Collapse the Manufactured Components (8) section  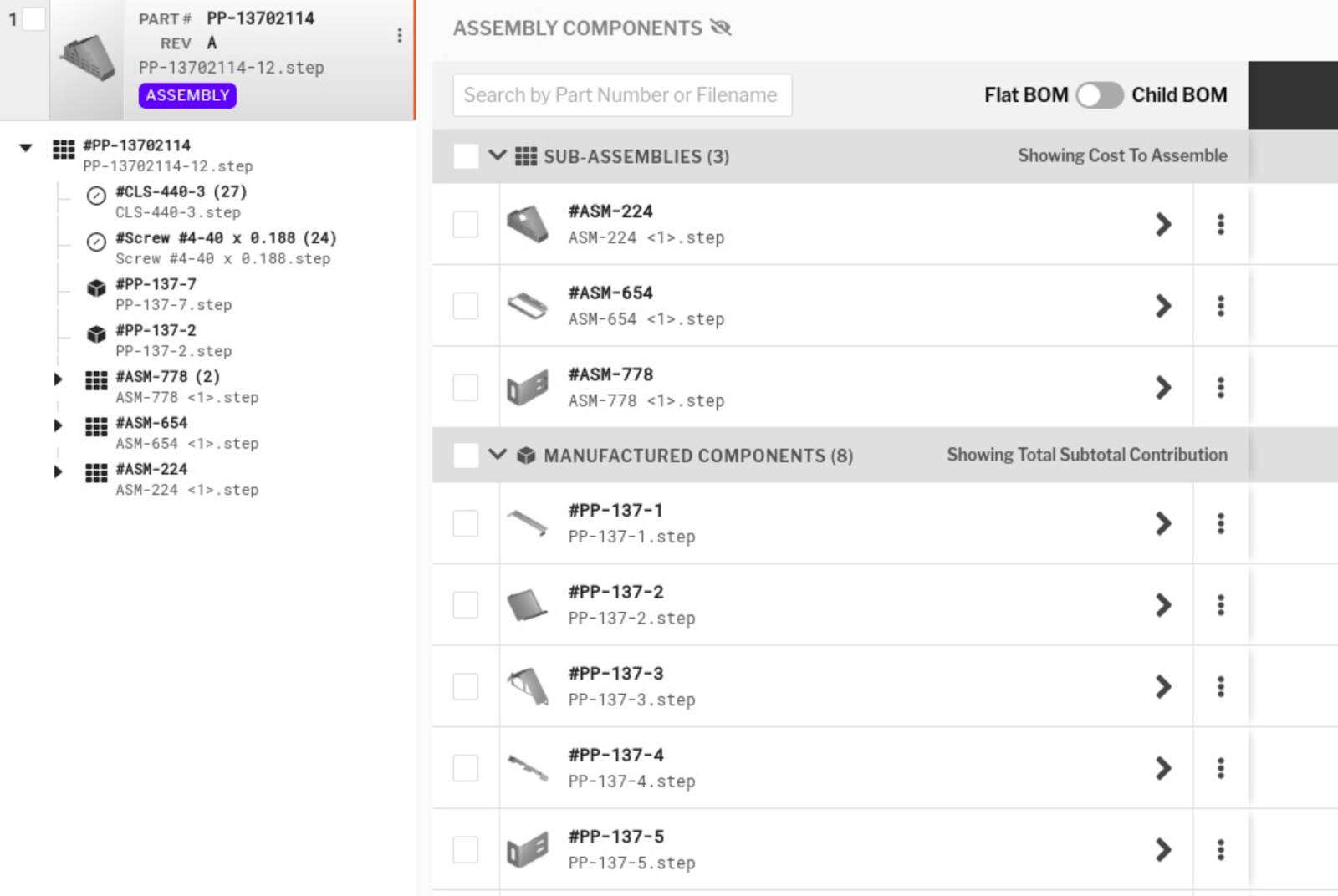498,455
